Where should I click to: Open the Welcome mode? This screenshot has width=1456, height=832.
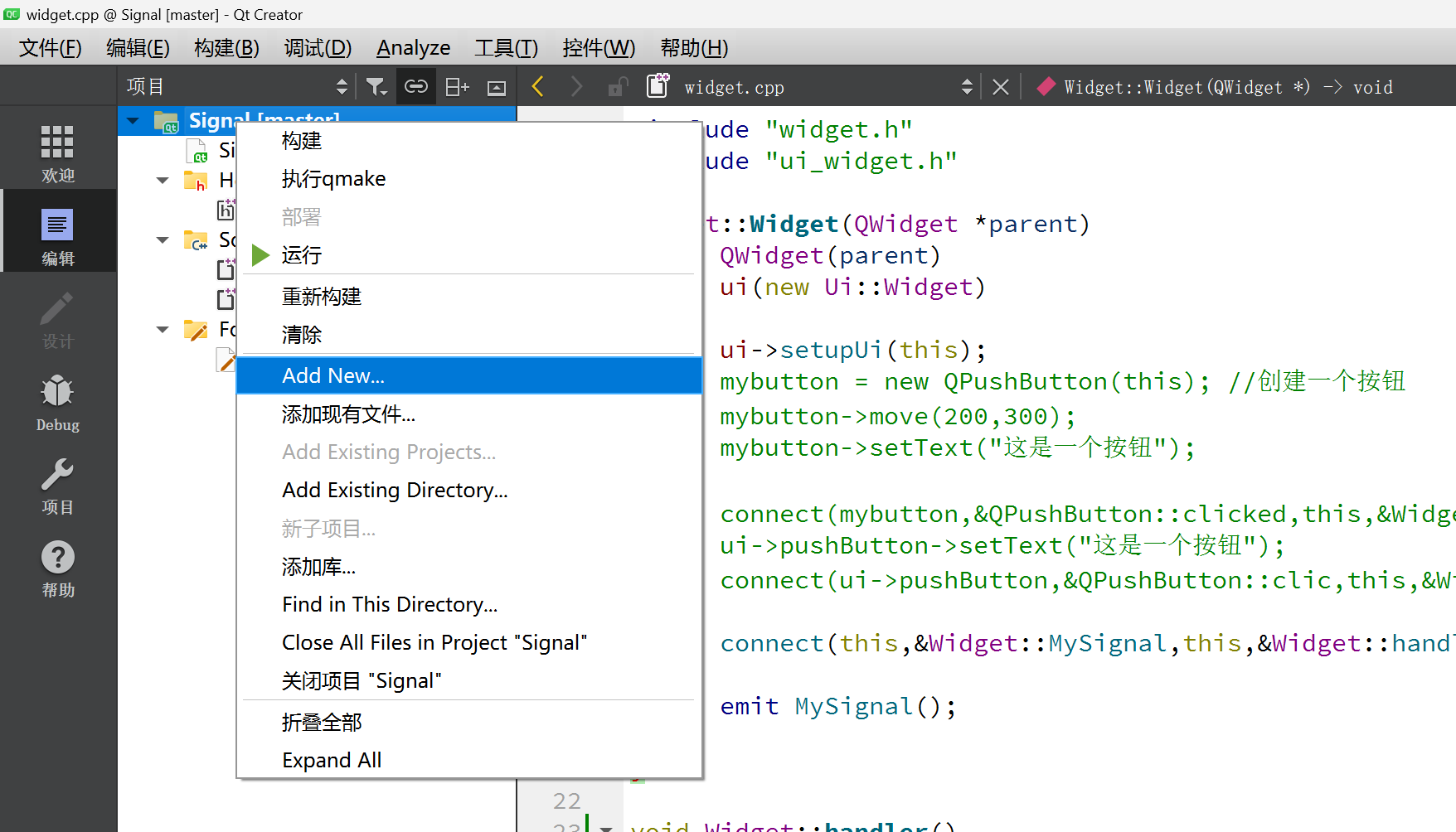57,154
